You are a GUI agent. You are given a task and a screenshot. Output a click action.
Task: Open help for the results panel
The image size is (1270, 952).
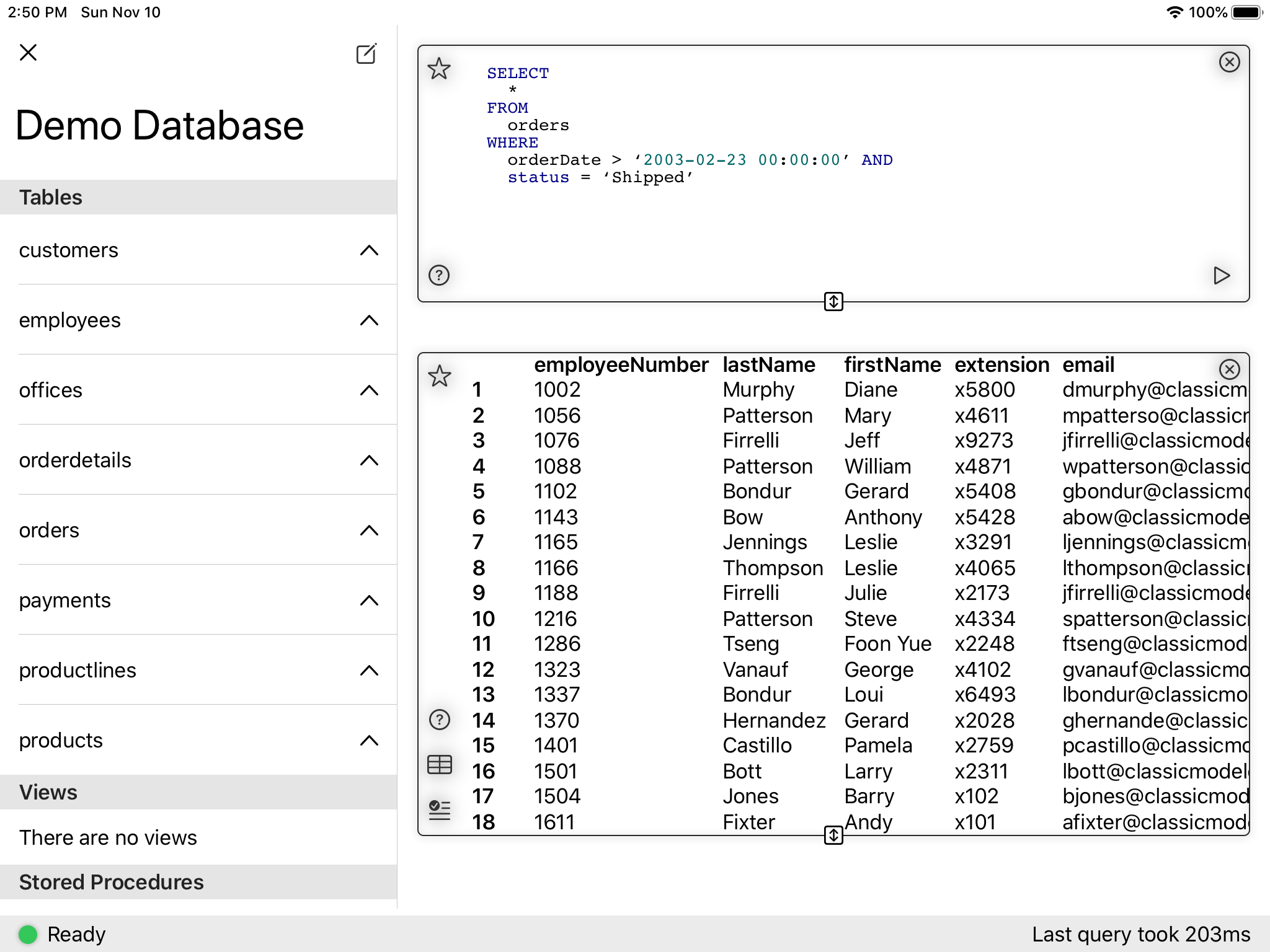tap(439, 720)
